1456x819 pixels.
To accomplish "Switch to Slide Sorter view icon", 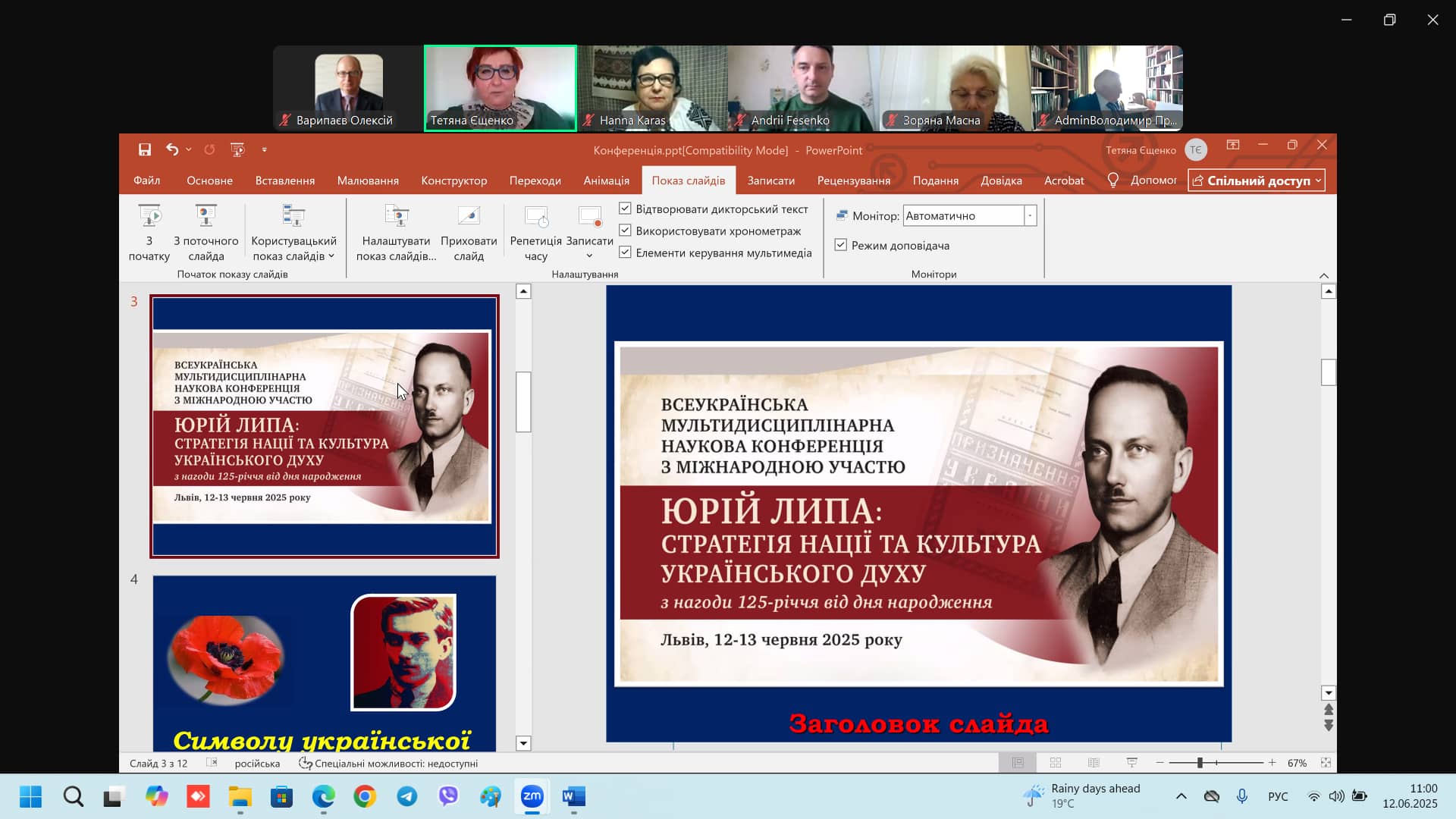I will click(x=1056, y=762).
